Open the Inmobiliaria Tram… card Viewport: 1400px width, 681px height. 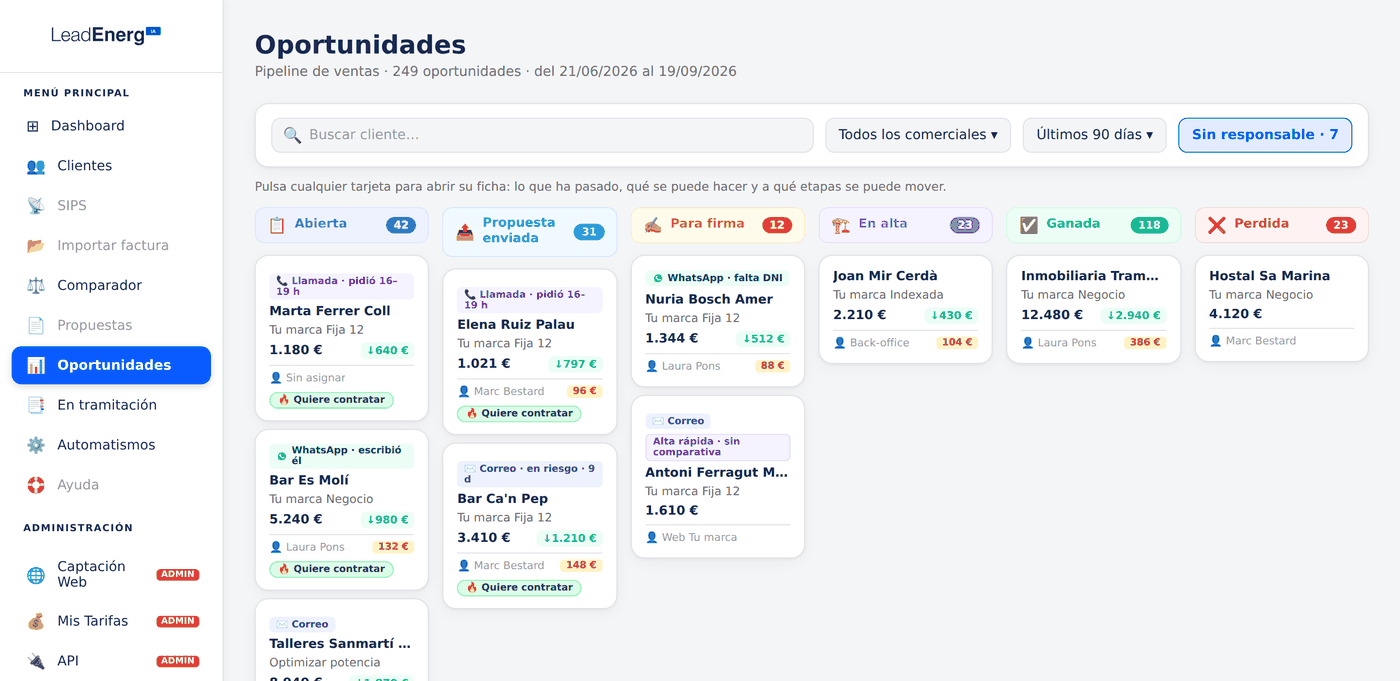click(1094, 309)
